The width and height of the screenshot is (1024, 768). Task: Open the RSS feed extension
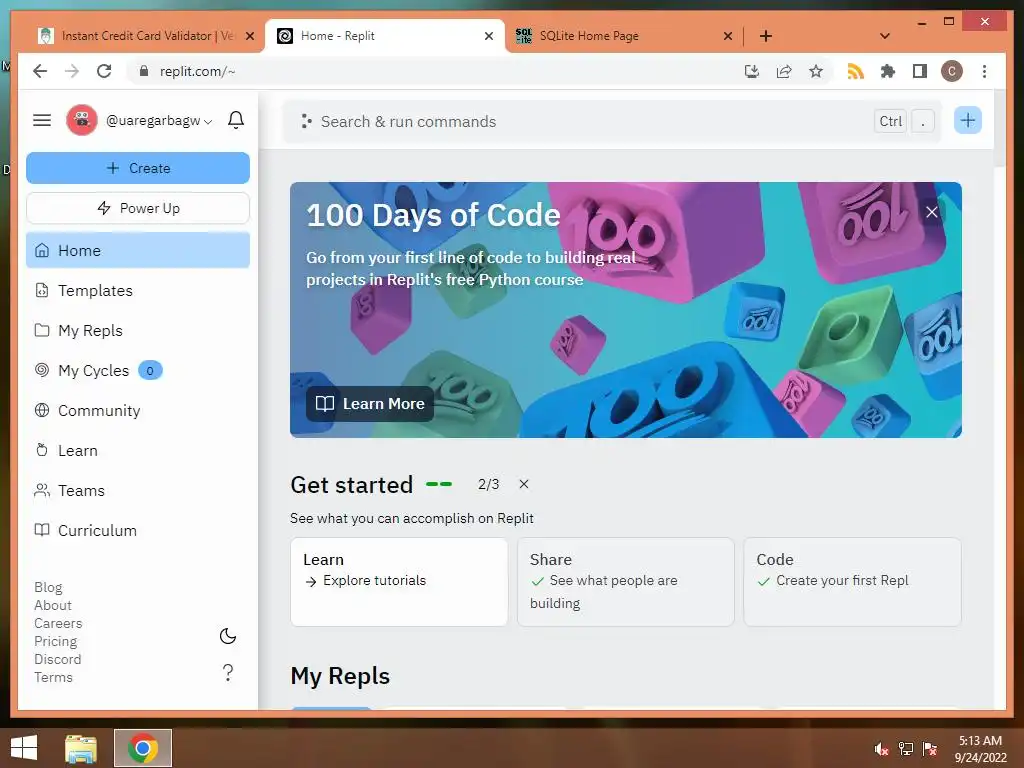click(x=855, y=71)
